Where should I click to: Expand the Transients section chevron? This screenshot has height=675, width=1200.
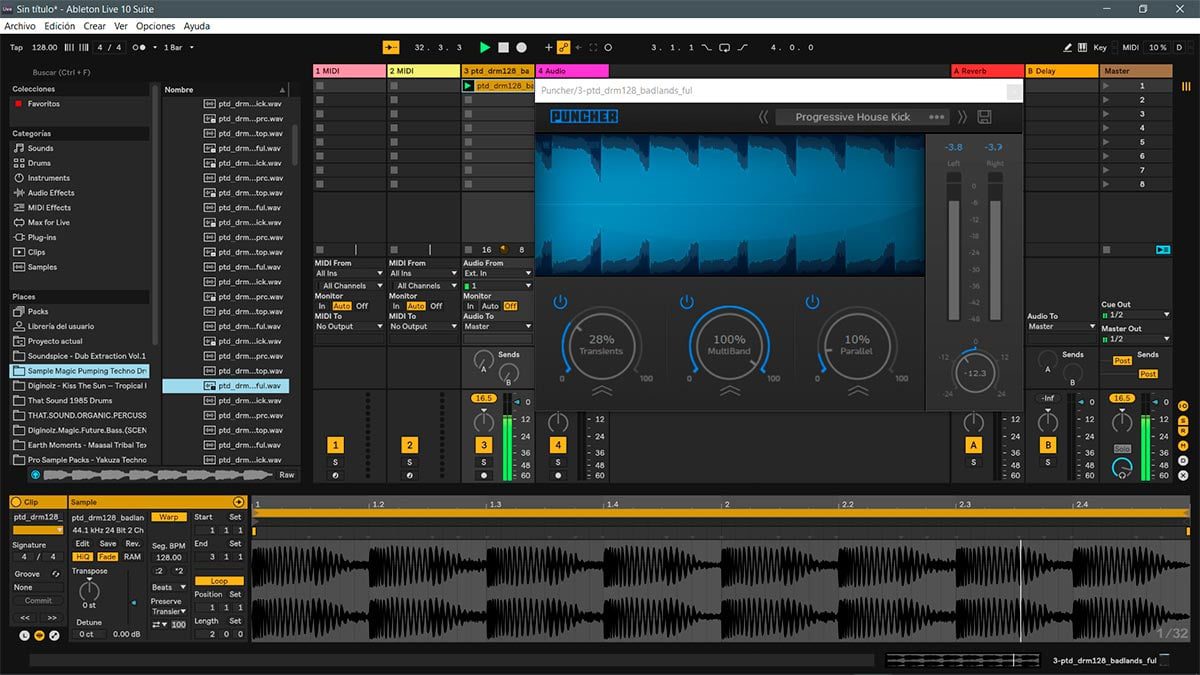tap(602, 391)
